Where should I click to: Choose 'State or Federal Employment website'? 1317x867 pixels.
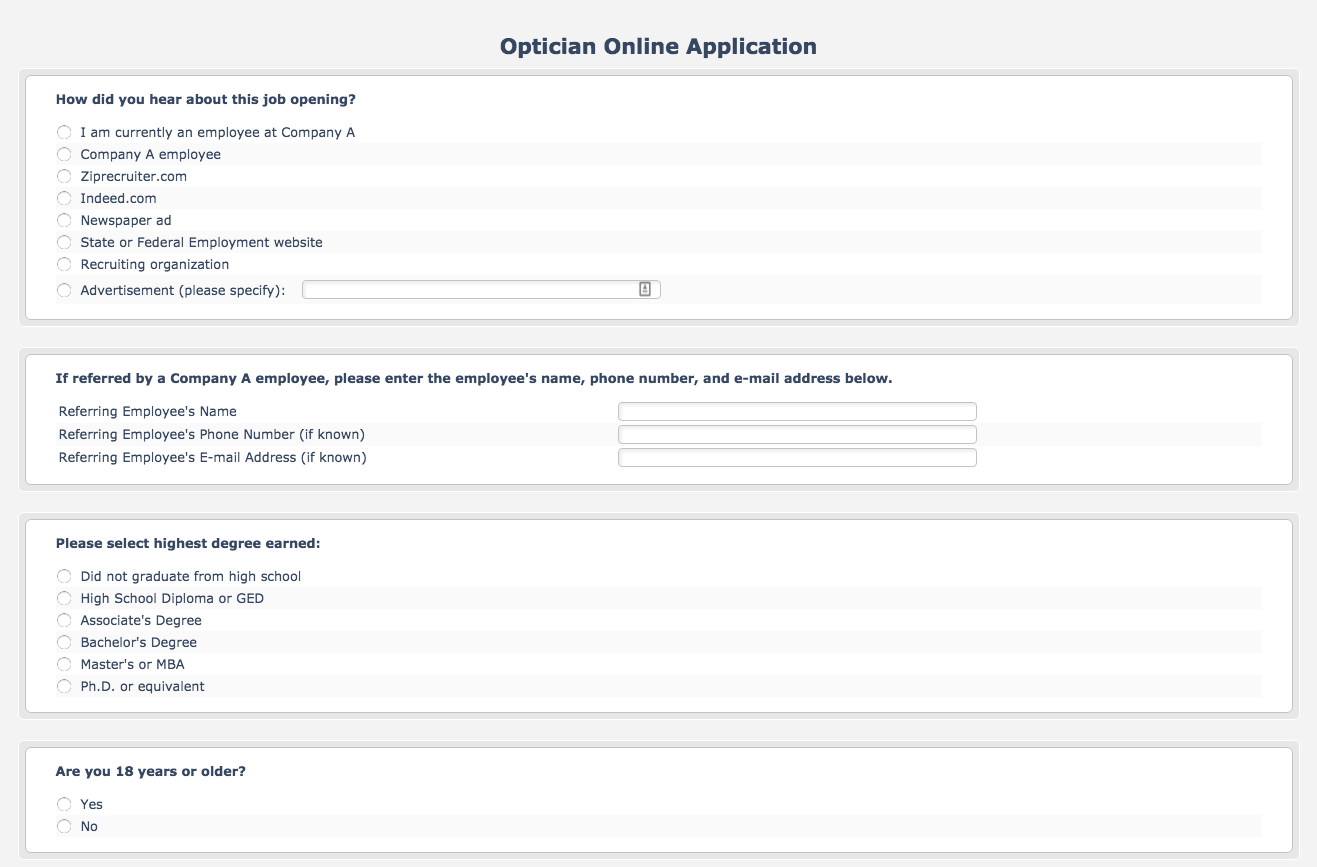tap(64, 242)
